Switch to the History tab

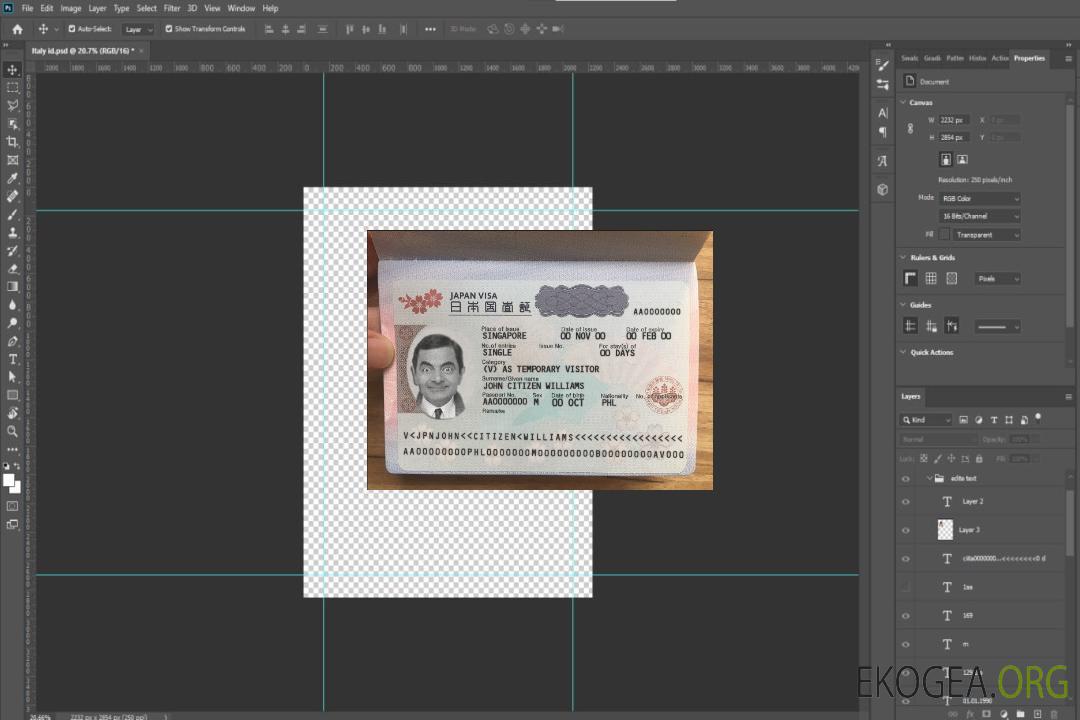coord(977,59)
